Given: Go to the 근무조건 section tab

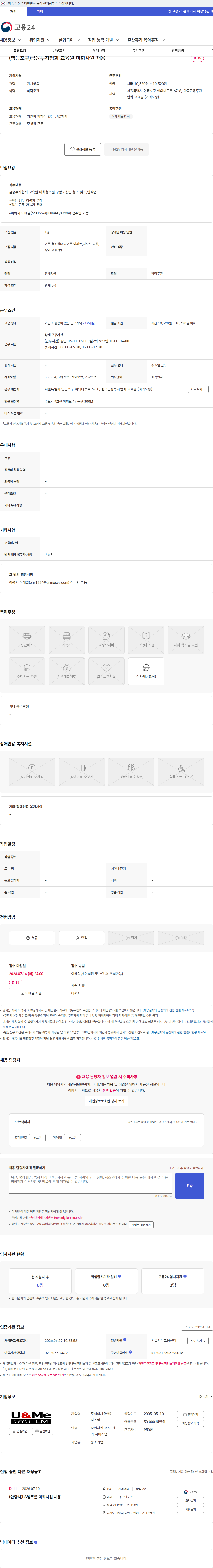Looking at the screenshot, I should [x=59, y=51].
